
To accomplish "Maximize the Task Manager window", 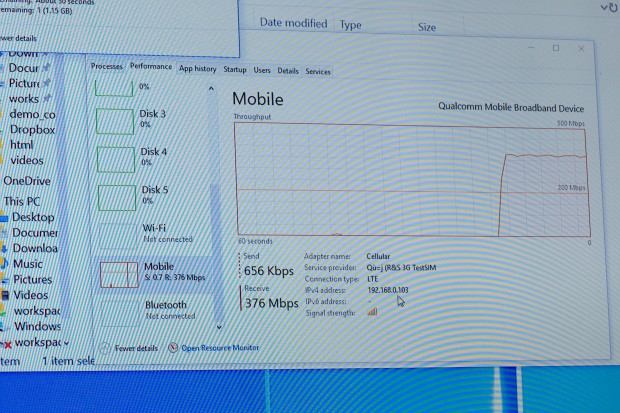I will click(x=556, y=48).
